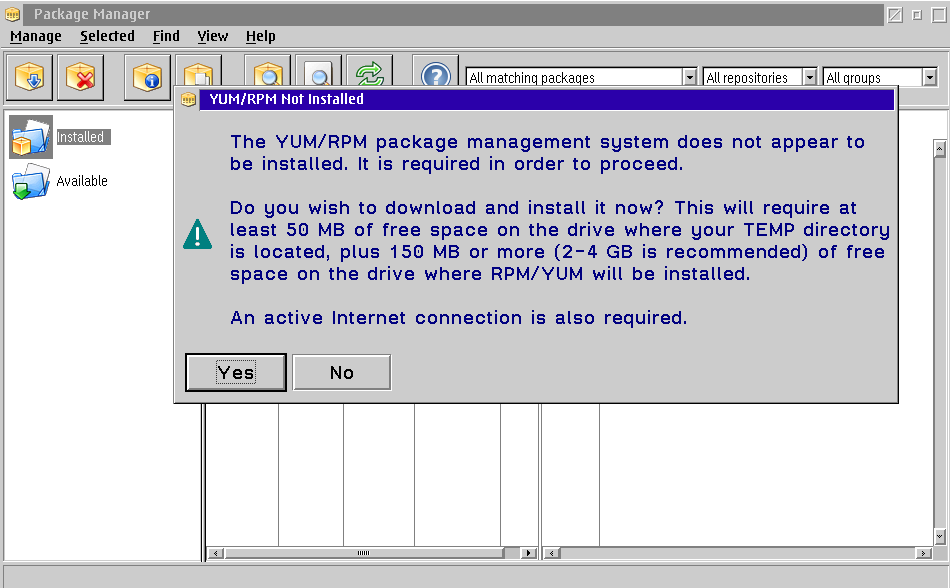The height and width of the screenshot is (588, 950).
Task: Click the window hide button
Action: tap(895, 15)
